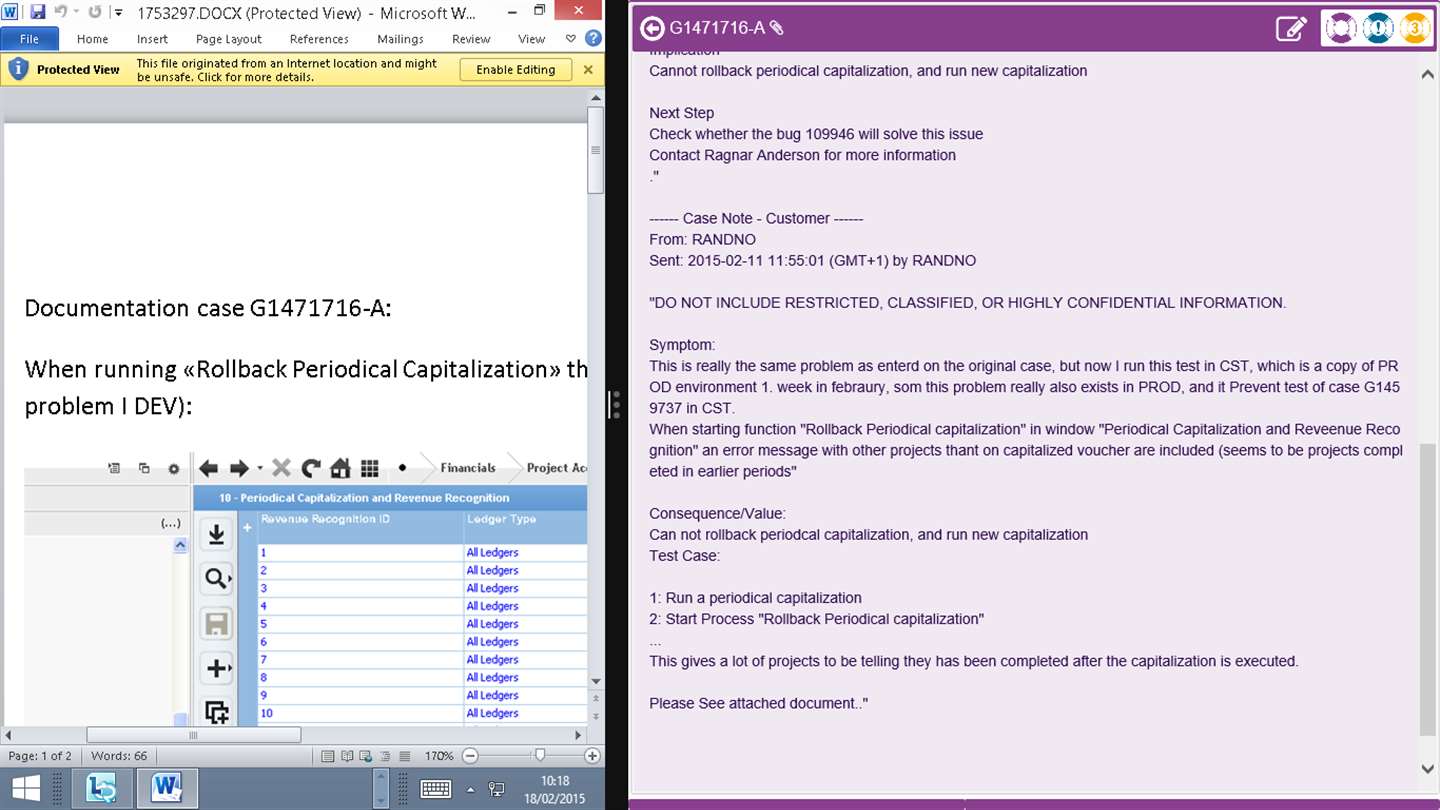Click the Word horizontal scrollbar thumb
Viewport: 1440px width, 810px height.
[x=194, y=735]
